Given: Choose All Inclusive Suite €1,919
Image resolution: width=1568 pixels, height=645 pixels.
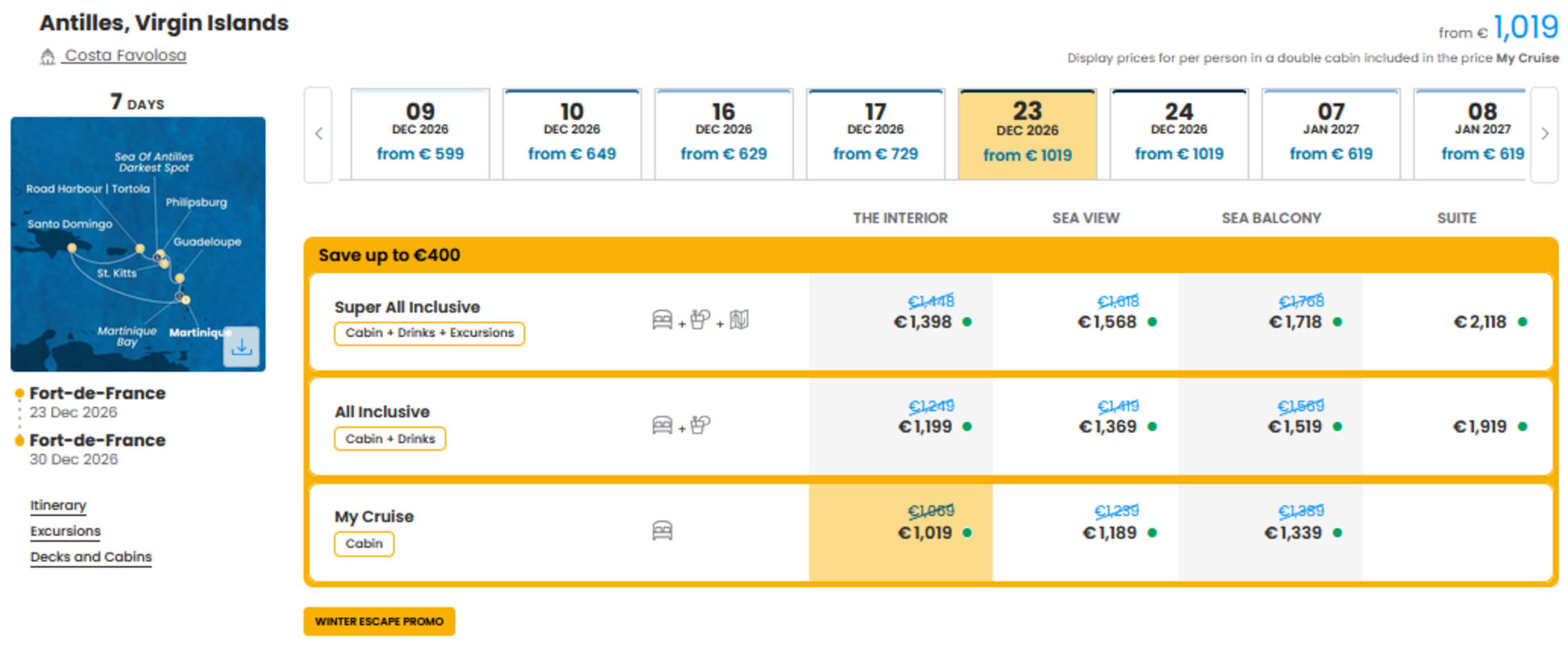Looking at the screenshot, I should pos(1457,427).
